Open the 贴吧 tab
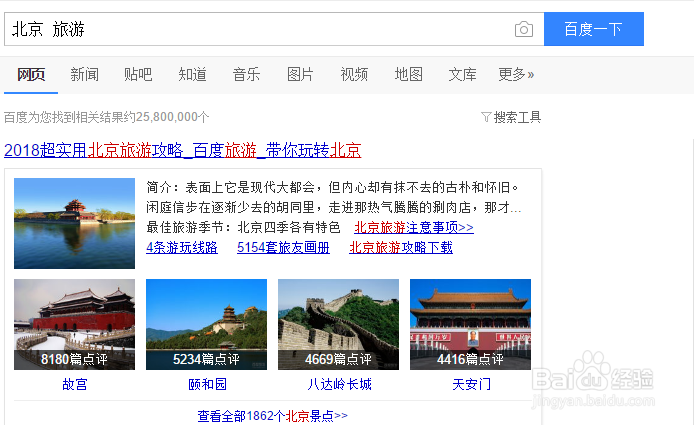694x425 pixels. [138, 74]
